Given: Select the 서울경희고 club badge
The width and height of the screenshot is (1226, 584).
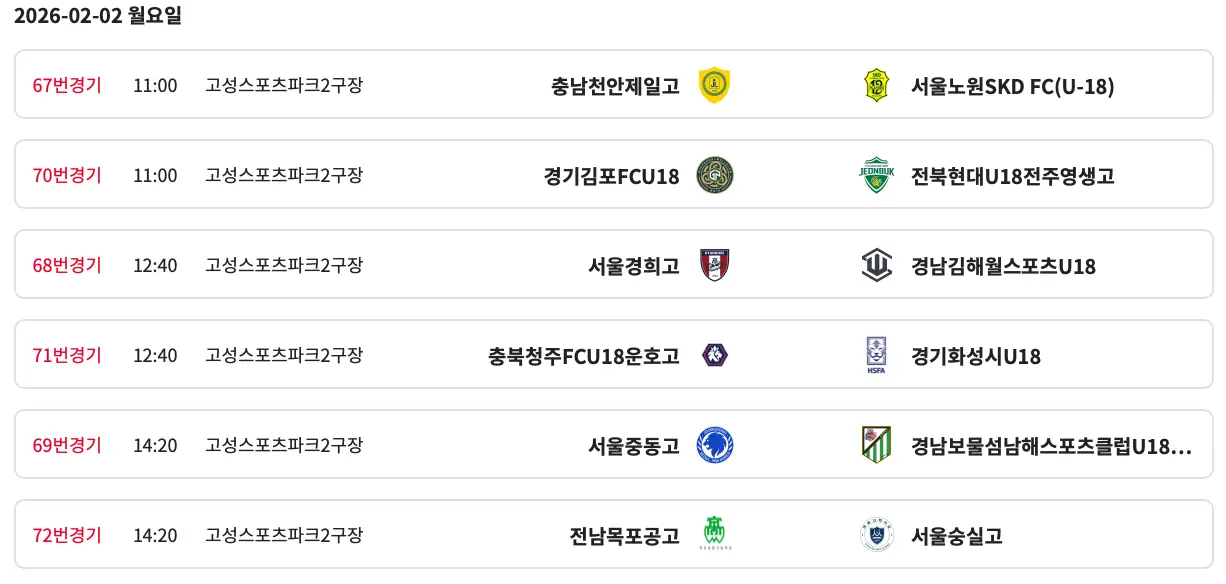Looking at the screenshot, I should pos(714,265).
